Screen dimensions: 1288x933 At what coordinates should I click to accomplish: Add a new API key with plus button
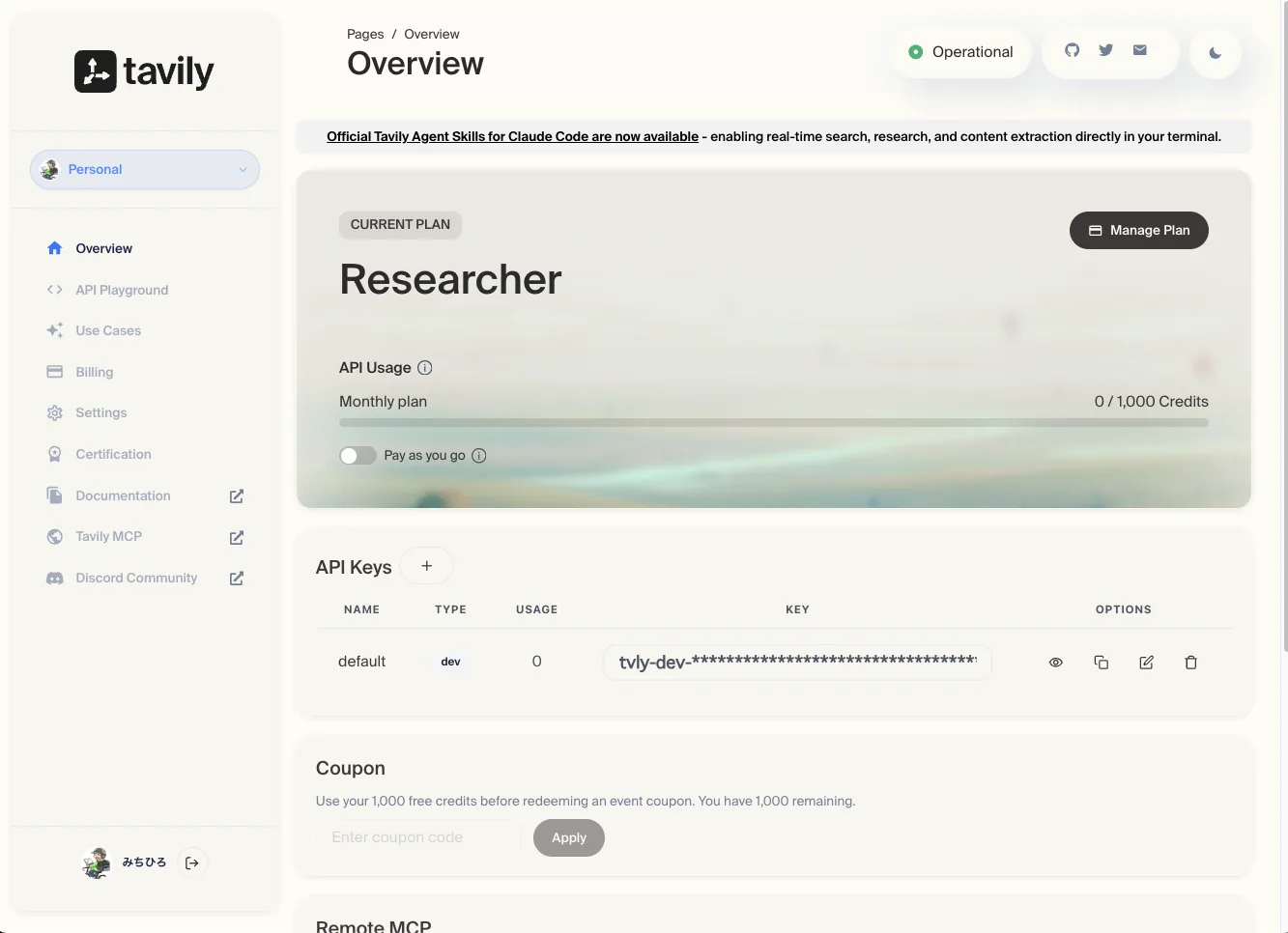tap(426, 566)
